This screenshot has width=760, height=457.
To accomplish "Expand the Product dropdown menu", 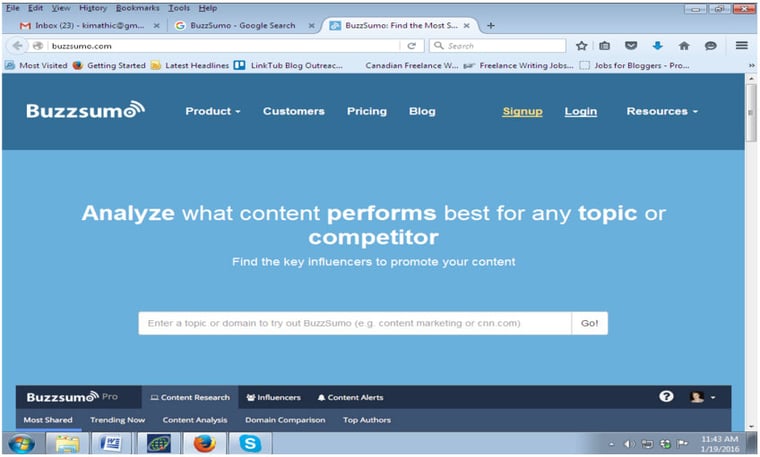I will [x=212, y=111].
